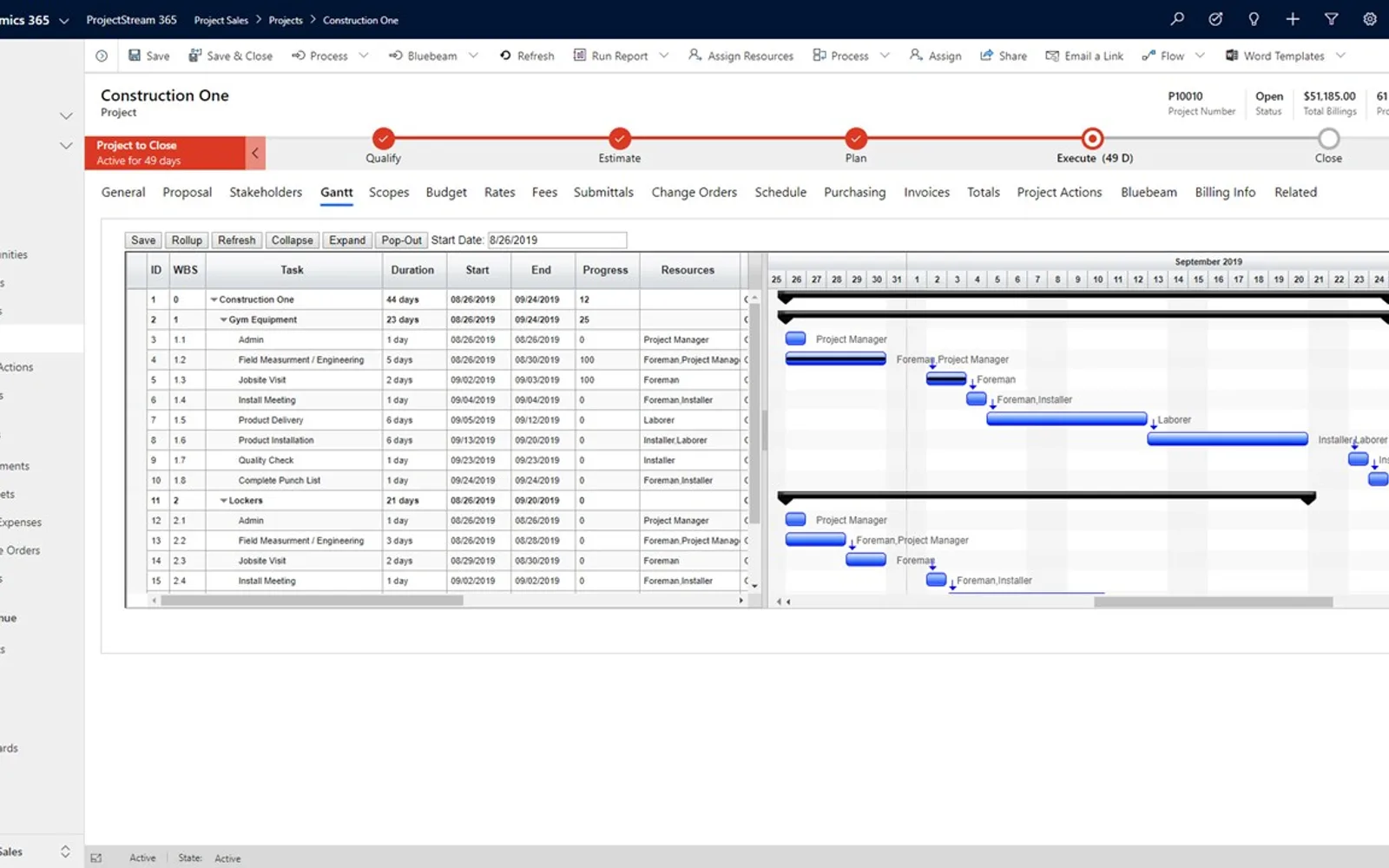The height and width of the screenshot is (868, 1389).
Task: Open Run Report command
Action: pos(610,56)
